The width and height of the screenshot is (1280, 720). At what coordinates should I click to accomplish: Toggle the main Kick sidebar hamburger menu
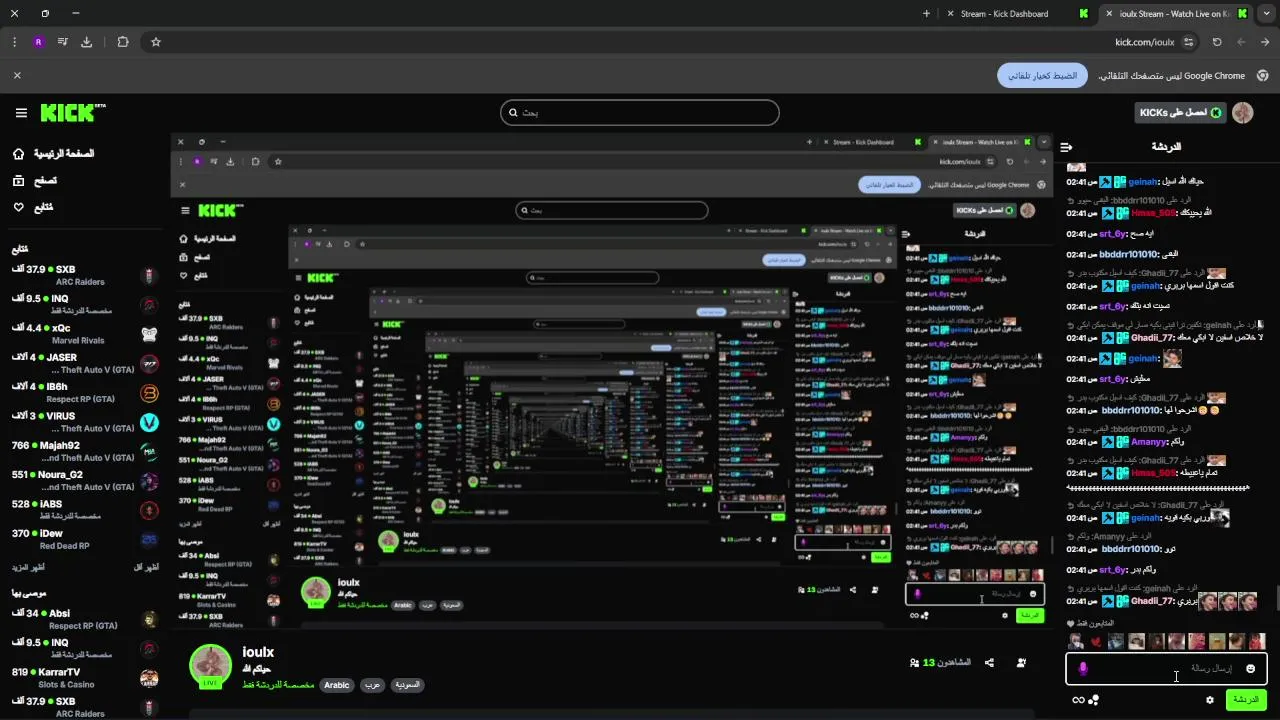21,113
